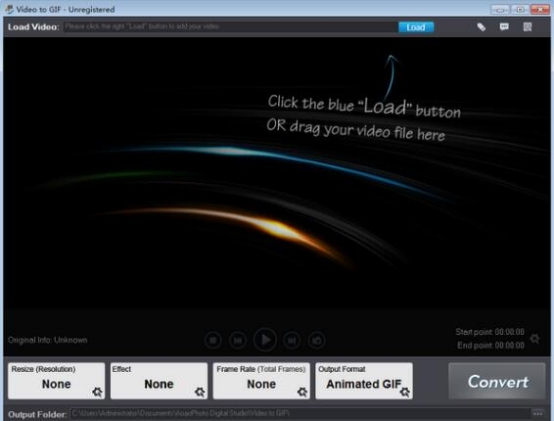This screenshot has width=554, height=421.
Task: Click the snapshot icon beside playback controls
Action: pos(317,340)
